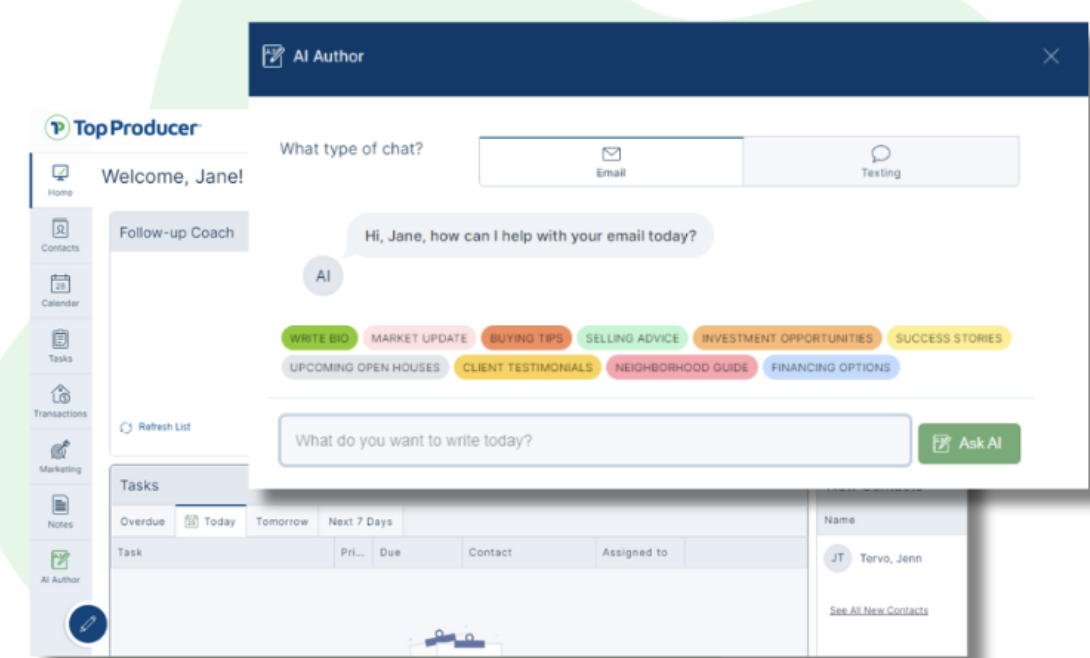Choose the INVESTMENT OPPORTUNITIES prompt chip
Viewport: 1090px width, 658px height.
click(x=787, y=338)
